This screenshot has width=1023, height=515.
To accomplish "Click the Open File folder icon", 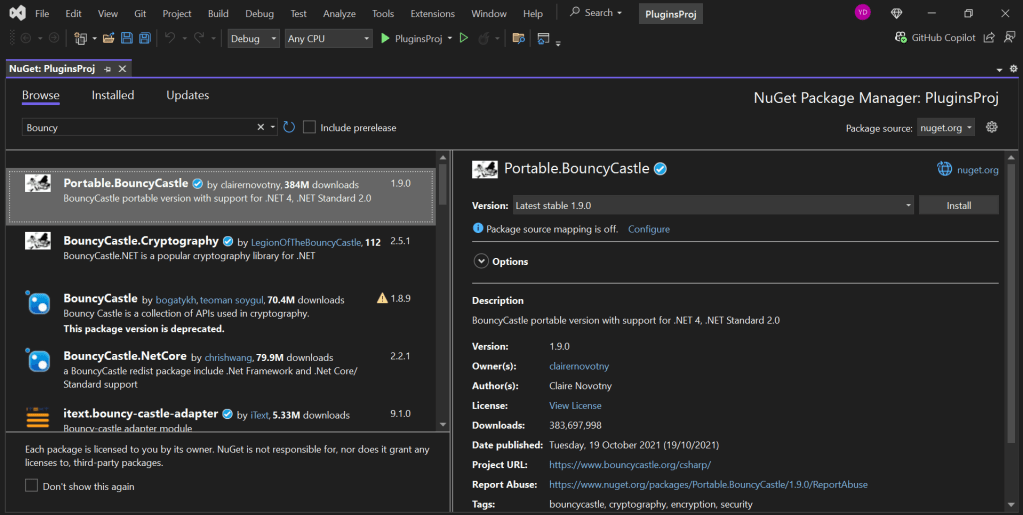I will 108,38.
